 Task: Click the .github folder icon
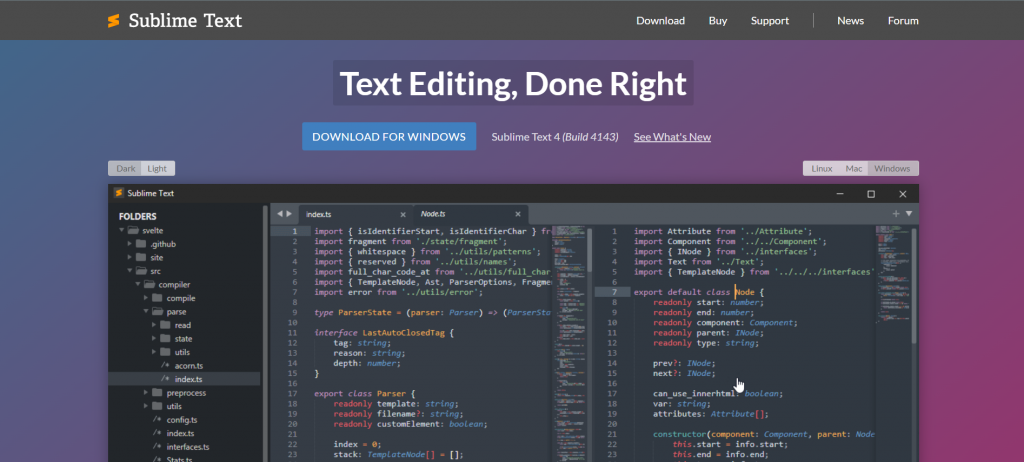[141, 244]
